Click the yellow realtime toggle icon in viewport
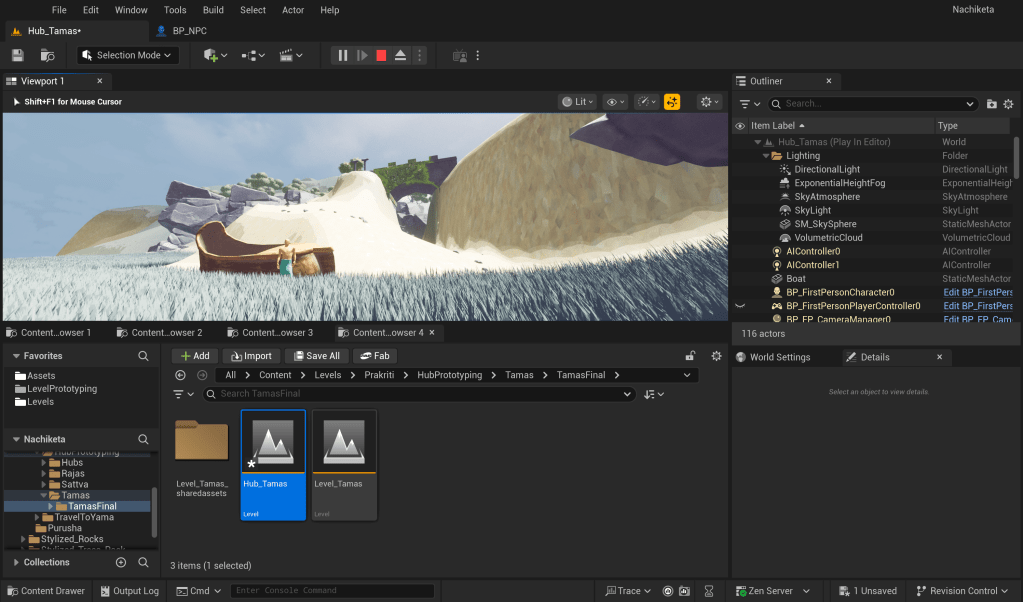Viewport: 1023px width, 602px height. 672,102
